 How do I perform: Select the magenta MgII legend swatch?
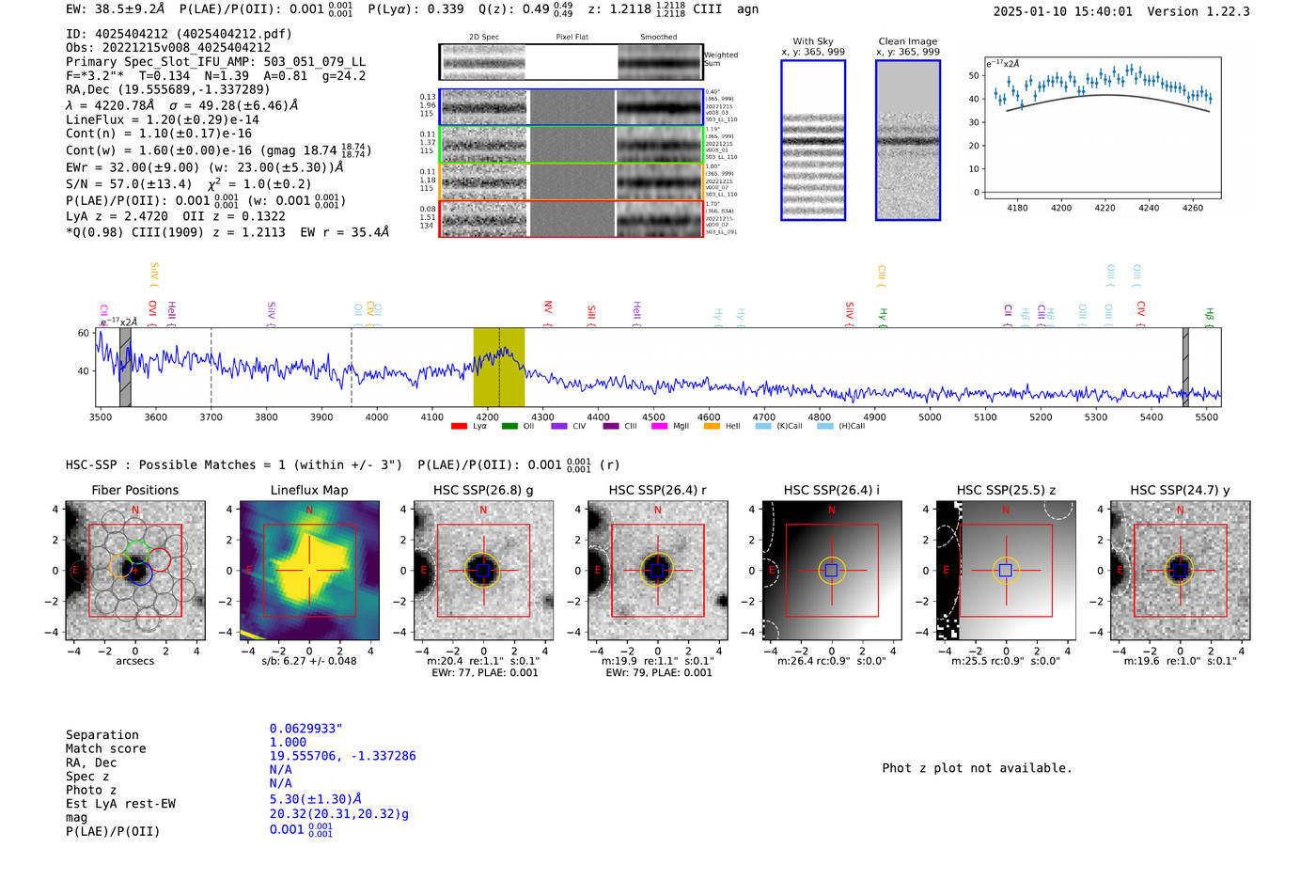pos(659,426)
